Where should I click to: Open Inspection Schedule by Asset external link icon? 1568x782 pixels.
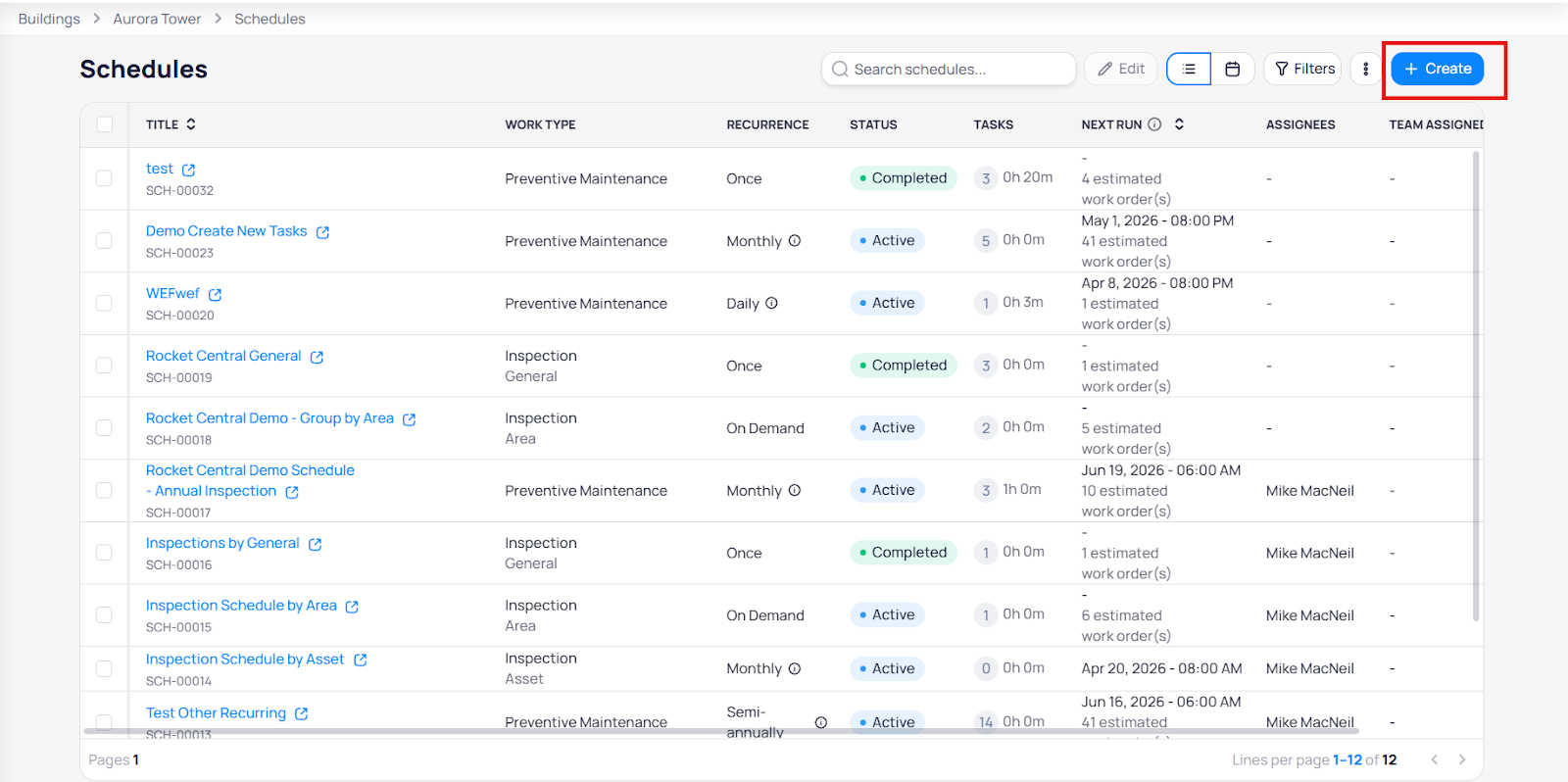(x=360, y=660)
